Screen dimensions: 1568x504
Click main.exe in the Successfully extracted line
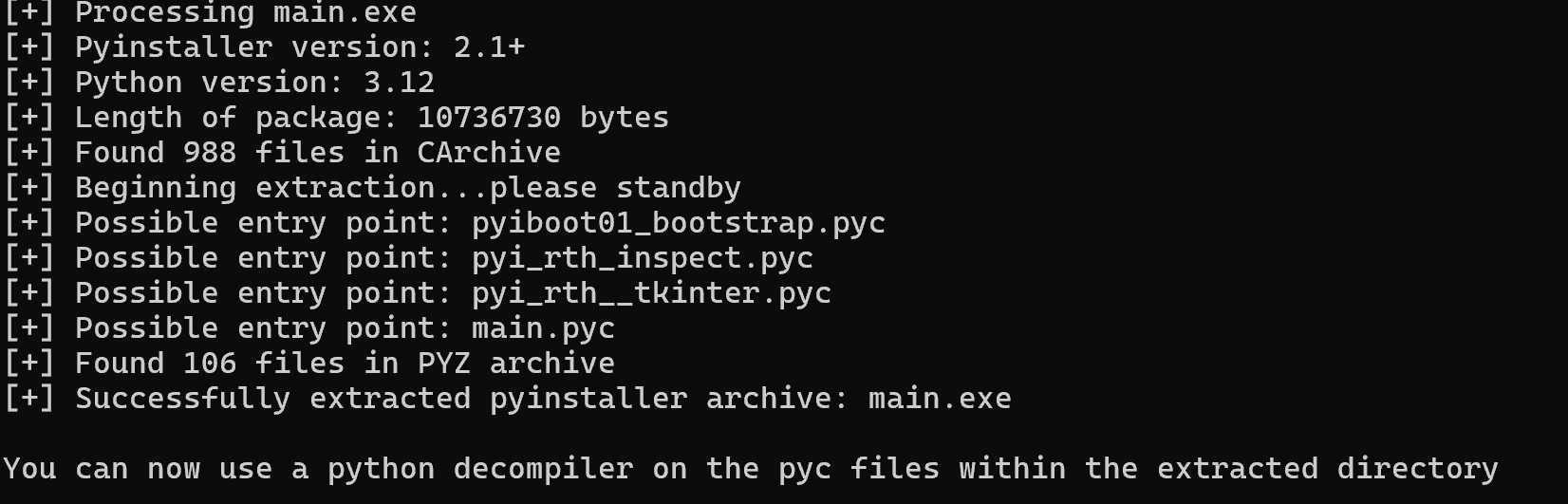click(940, 399)
